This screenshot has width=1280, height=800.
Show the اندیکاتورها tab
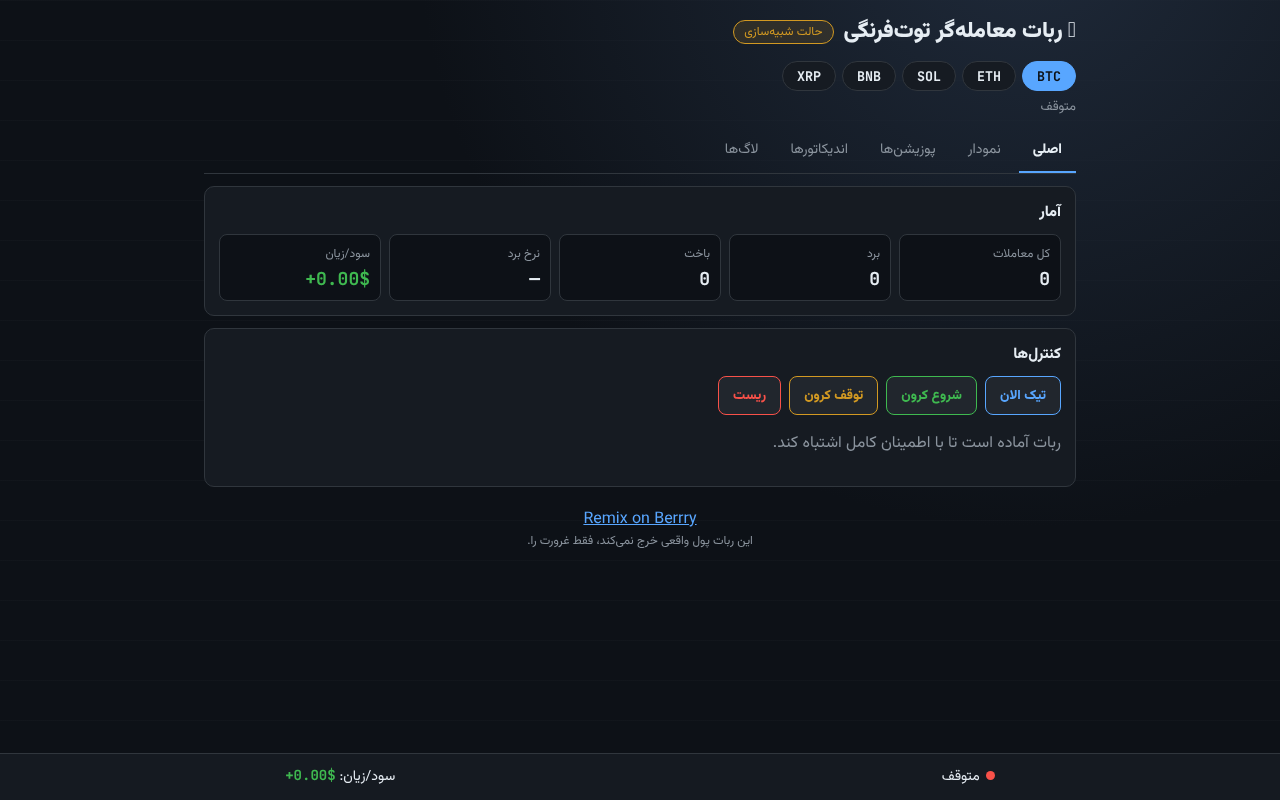pyautogui.click(x=819, y=149)
